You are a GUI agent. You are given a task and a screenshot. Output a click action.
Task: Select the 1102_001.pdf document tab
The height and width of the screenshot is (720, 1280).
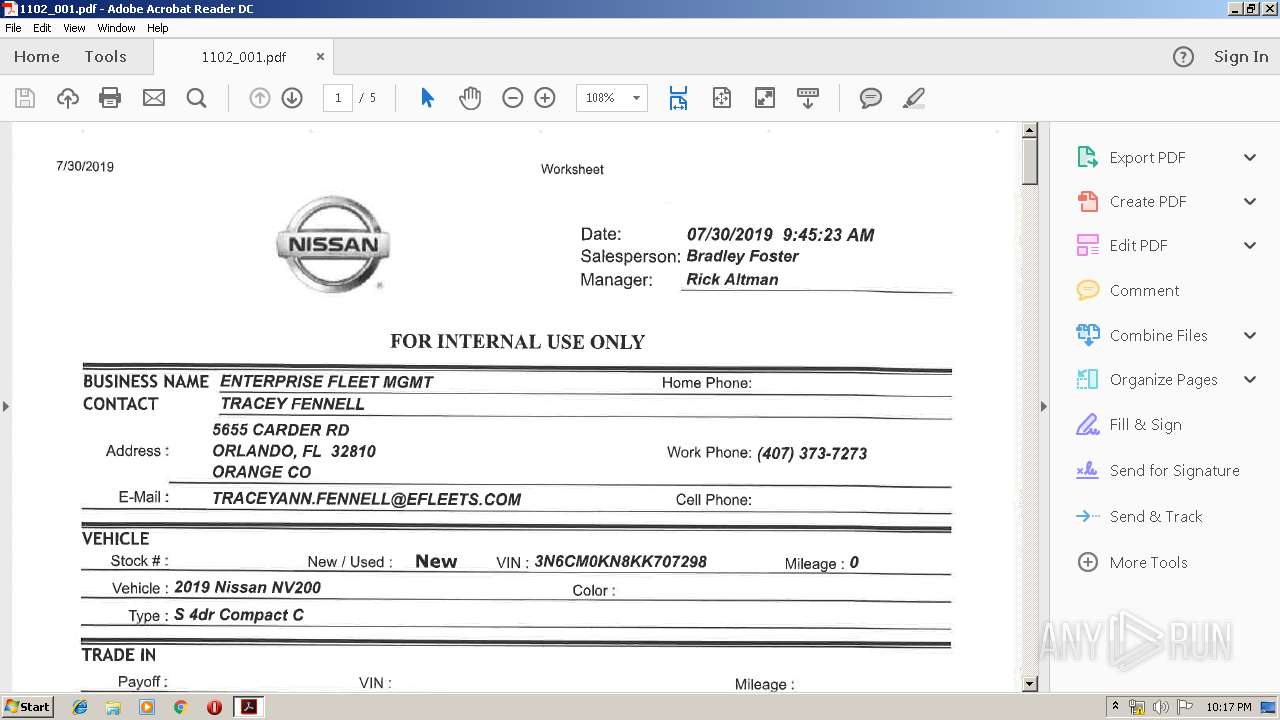(243, 57)
